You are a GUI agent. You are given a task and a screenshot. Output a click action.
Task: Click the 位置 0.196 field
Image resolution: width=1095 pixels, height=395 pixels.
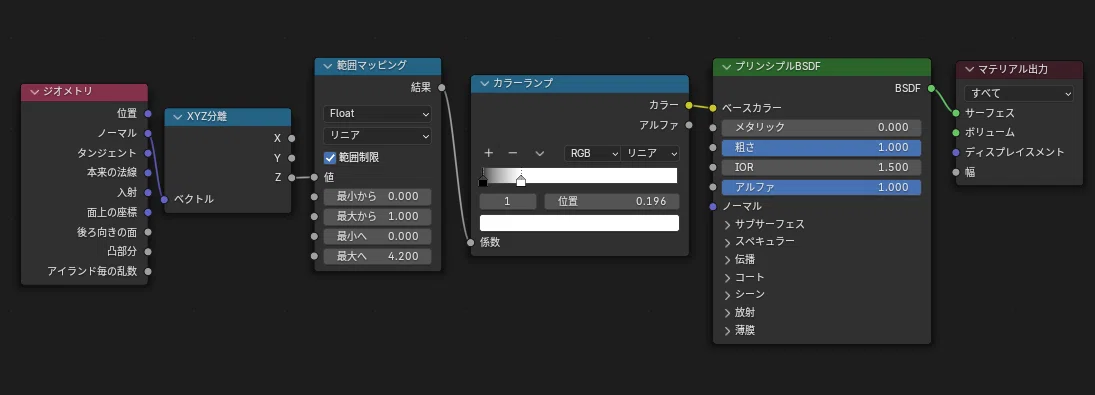tap(612, 201)
